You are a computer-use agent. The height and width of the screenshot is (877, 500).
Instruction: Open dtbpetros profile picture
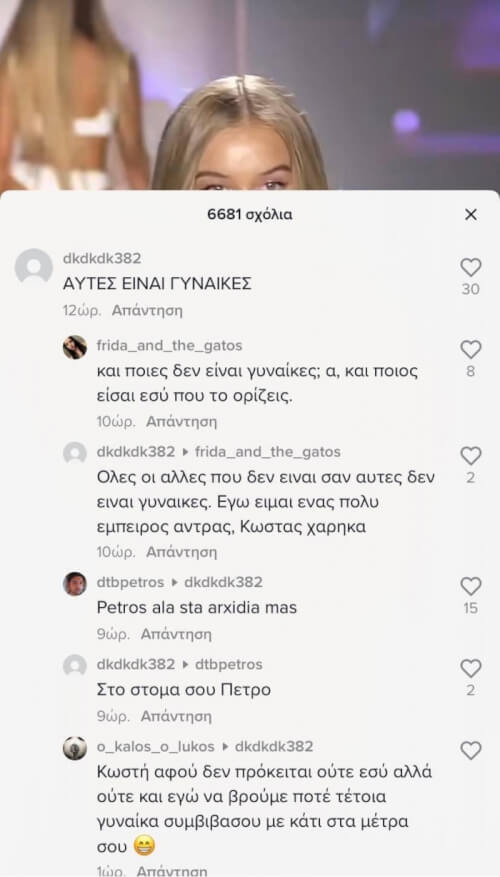point(75,584)
